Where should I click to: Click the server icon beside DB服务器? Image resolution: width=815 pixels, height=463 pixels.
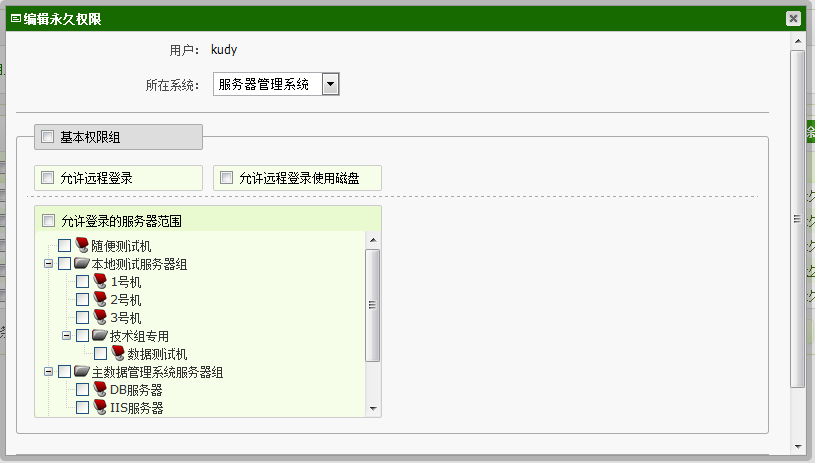(100, 389)
